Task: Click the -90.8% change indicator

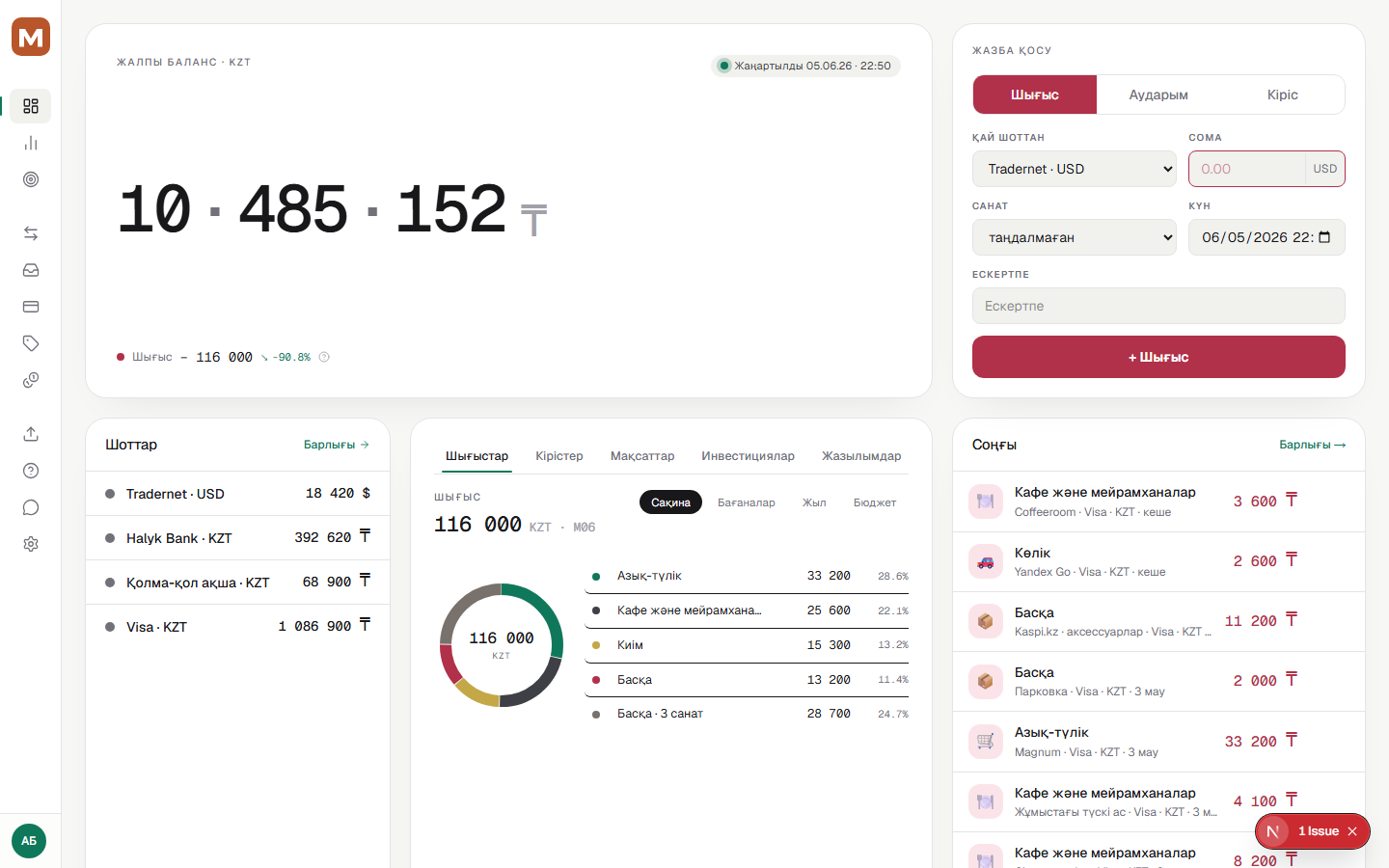Action: (x=286, y=357)
